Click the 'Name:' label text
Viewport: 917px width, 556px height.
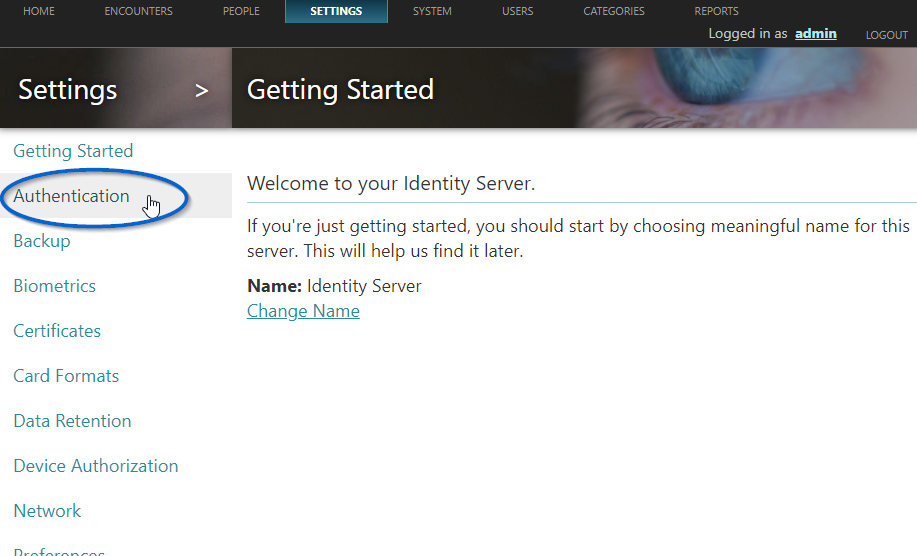click(274, 286)
